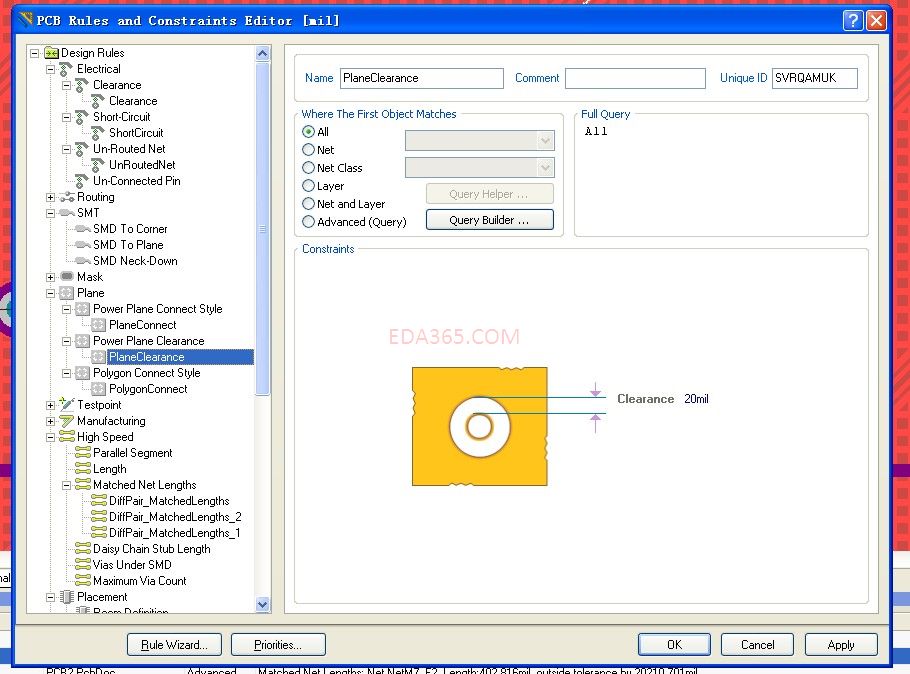This screenshot has height=674, width=910.
Task: Click the PlaneConnect rule icon
Action: (99, 325)
